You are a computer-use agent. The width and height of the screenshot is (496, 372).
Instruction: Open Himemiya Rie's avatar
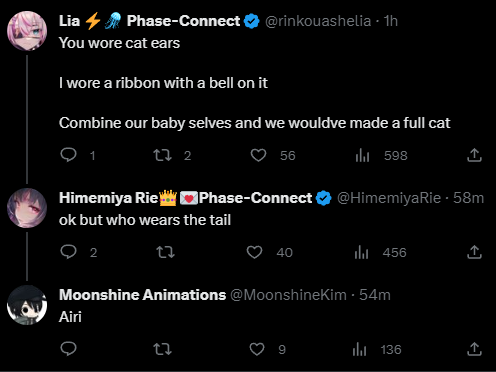coord(27,208)
